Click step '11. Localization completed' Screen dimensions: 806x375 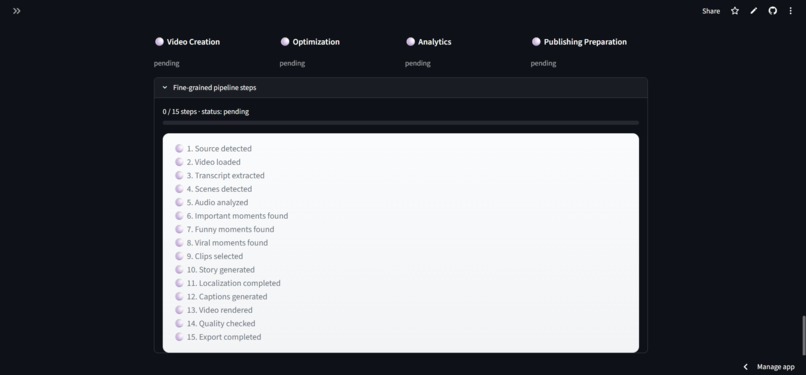[x=233, y=283]
